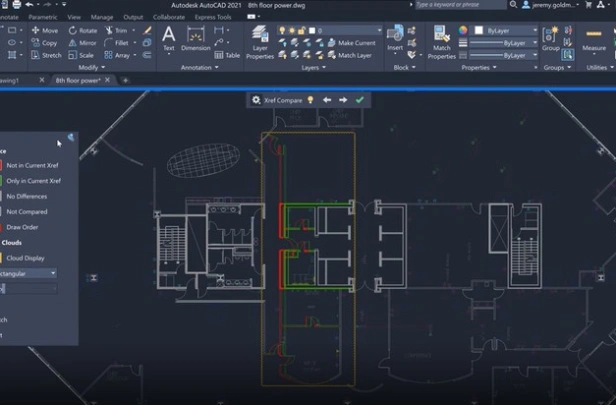
Task: Select the Move tool
Action: (44, 30)
